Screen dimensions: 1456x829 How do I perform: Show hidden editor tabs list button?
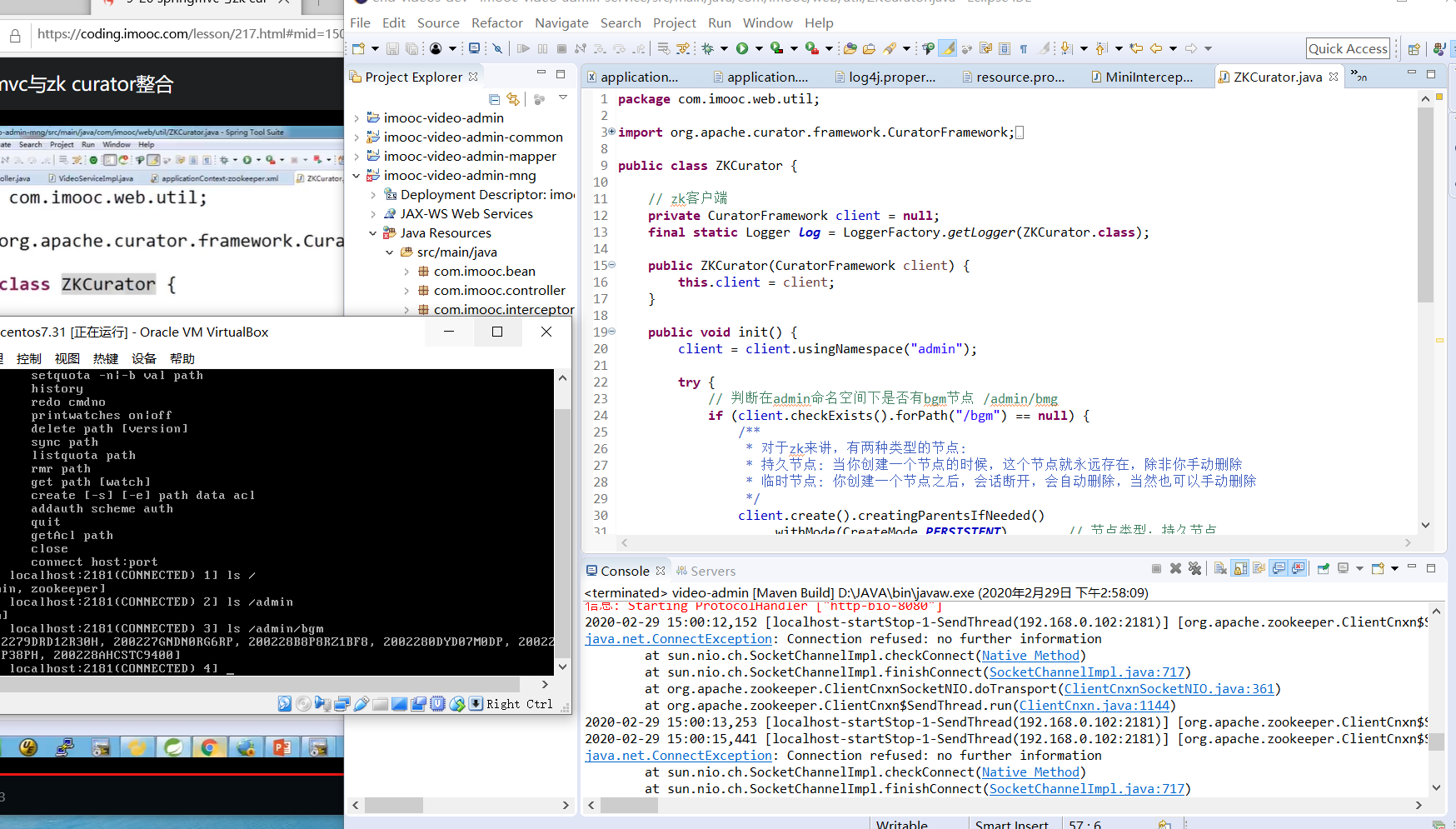pos(1359,77)
